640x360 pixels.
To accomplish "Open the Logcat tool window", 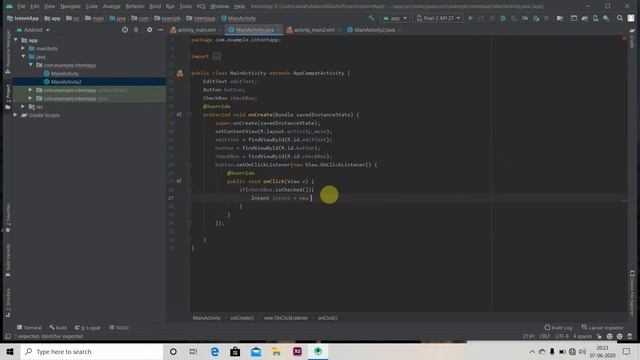I will pos(87,327).
